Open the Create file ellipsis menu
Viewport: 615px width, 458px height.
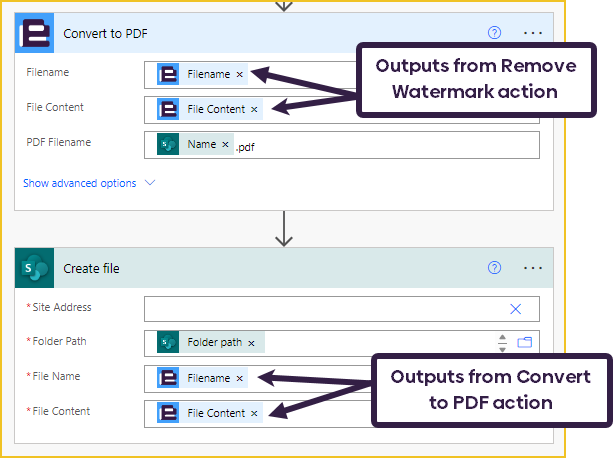(533, 268)
